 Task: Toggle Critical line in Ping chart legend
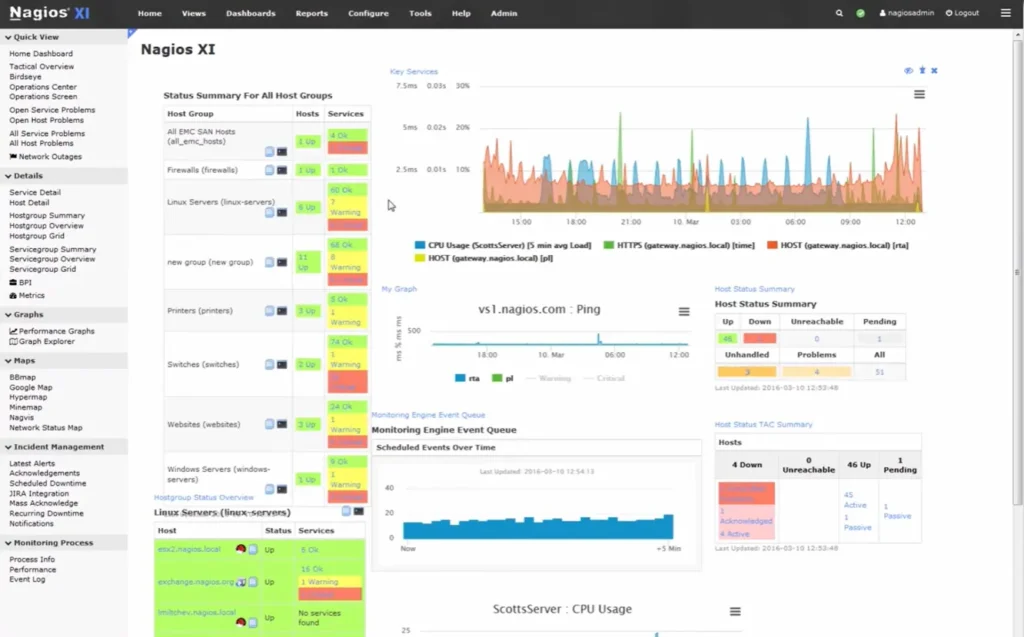coord(603,378)
